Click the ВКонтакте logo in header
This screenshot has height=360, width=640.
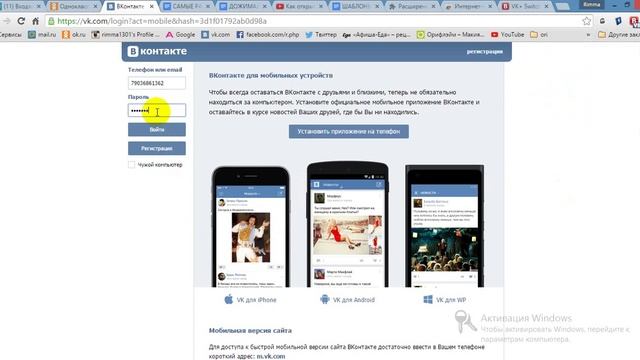tap(157, 51)
